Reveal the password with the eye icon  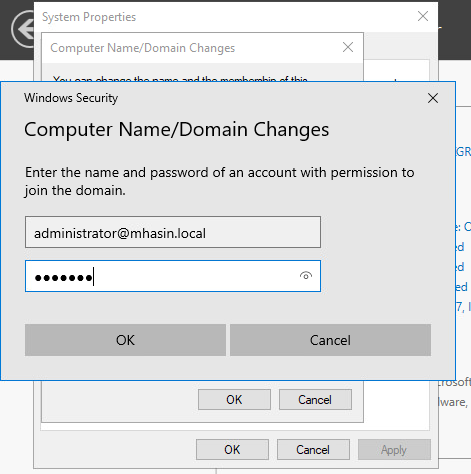click(306, 276)
